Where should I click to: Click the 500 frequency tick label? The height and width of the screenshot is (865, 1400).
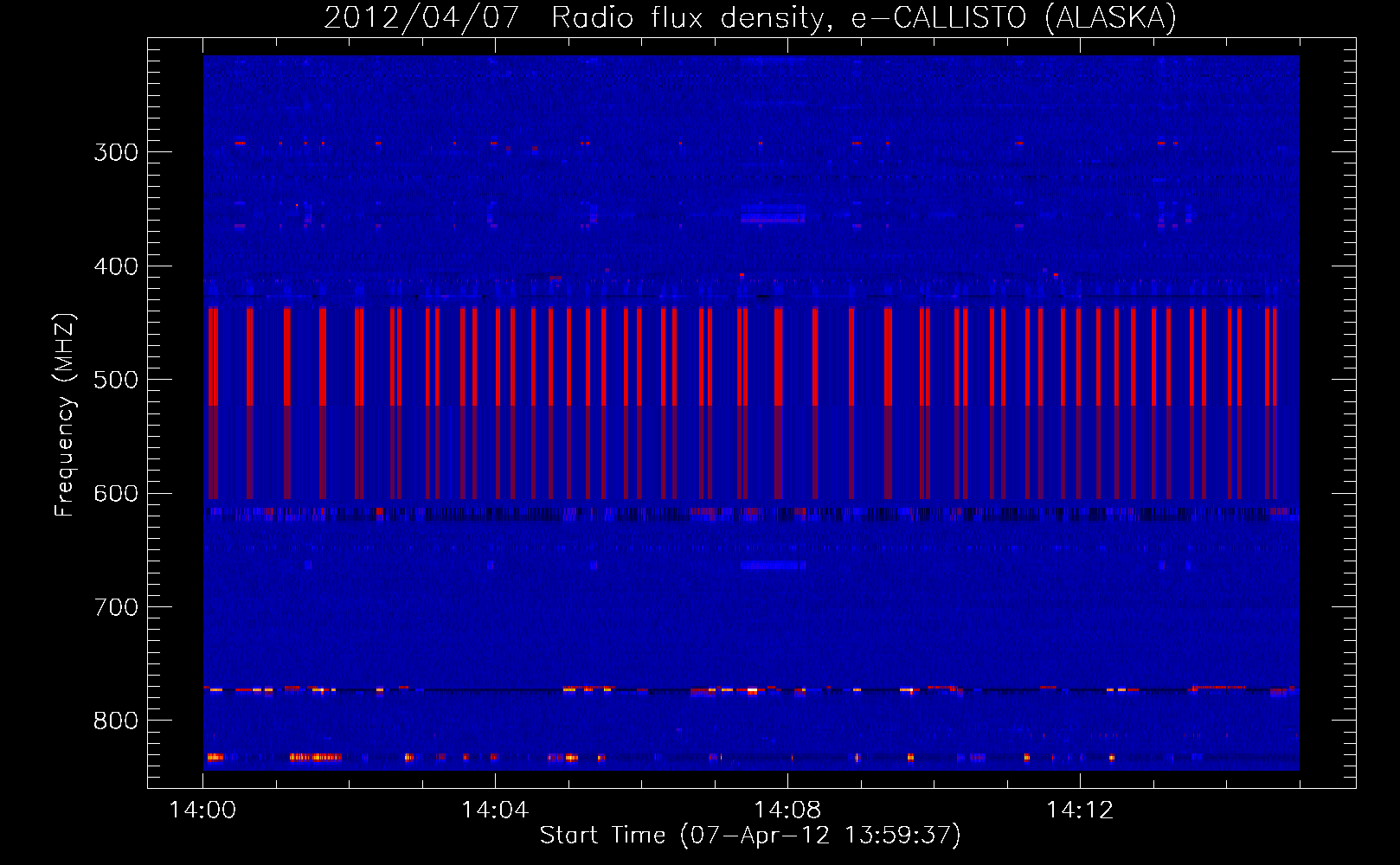pos(116,380)
